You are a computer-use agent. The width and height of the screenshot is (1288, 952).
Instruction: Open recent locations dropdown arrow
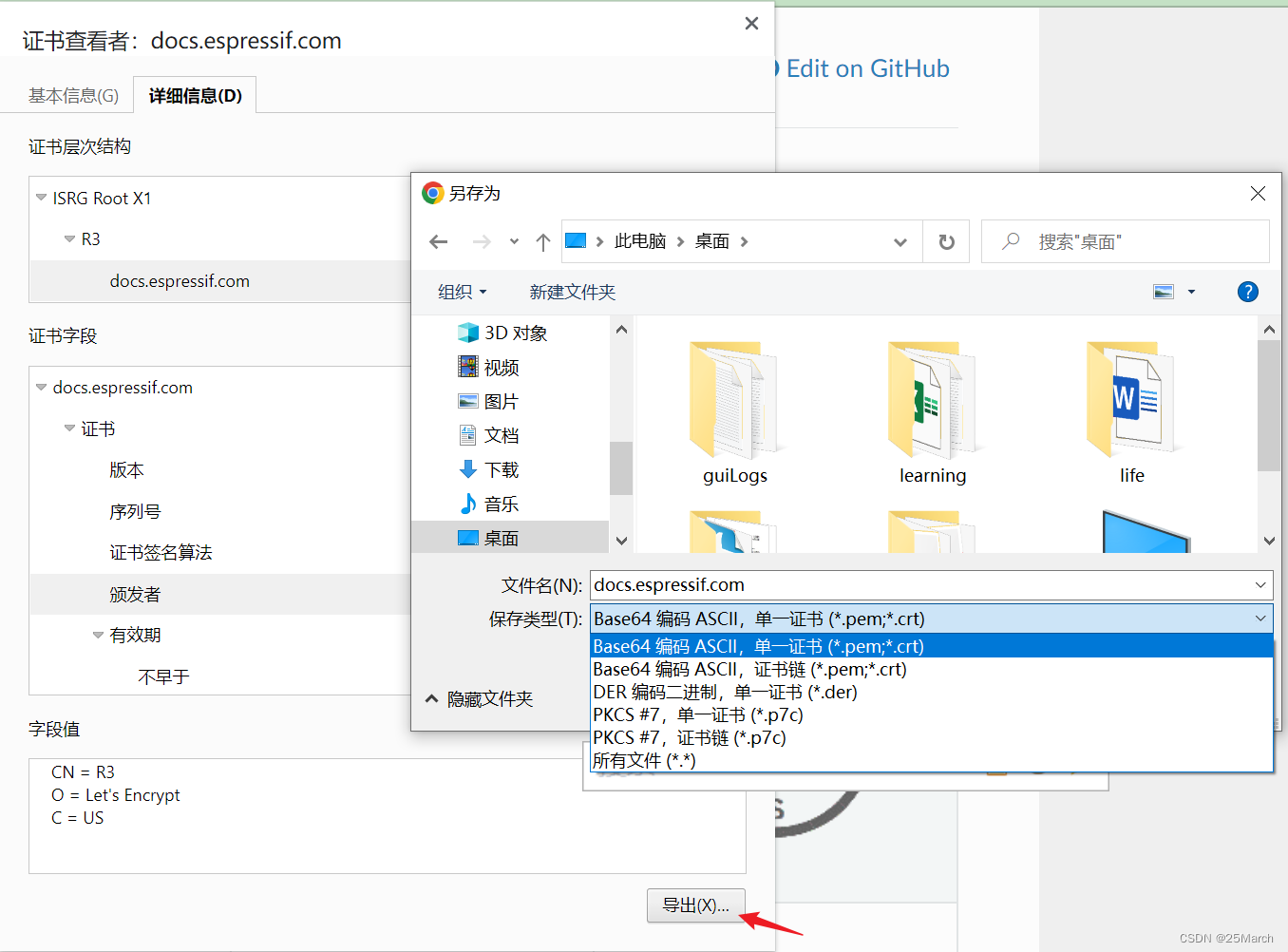pos(514,242)
